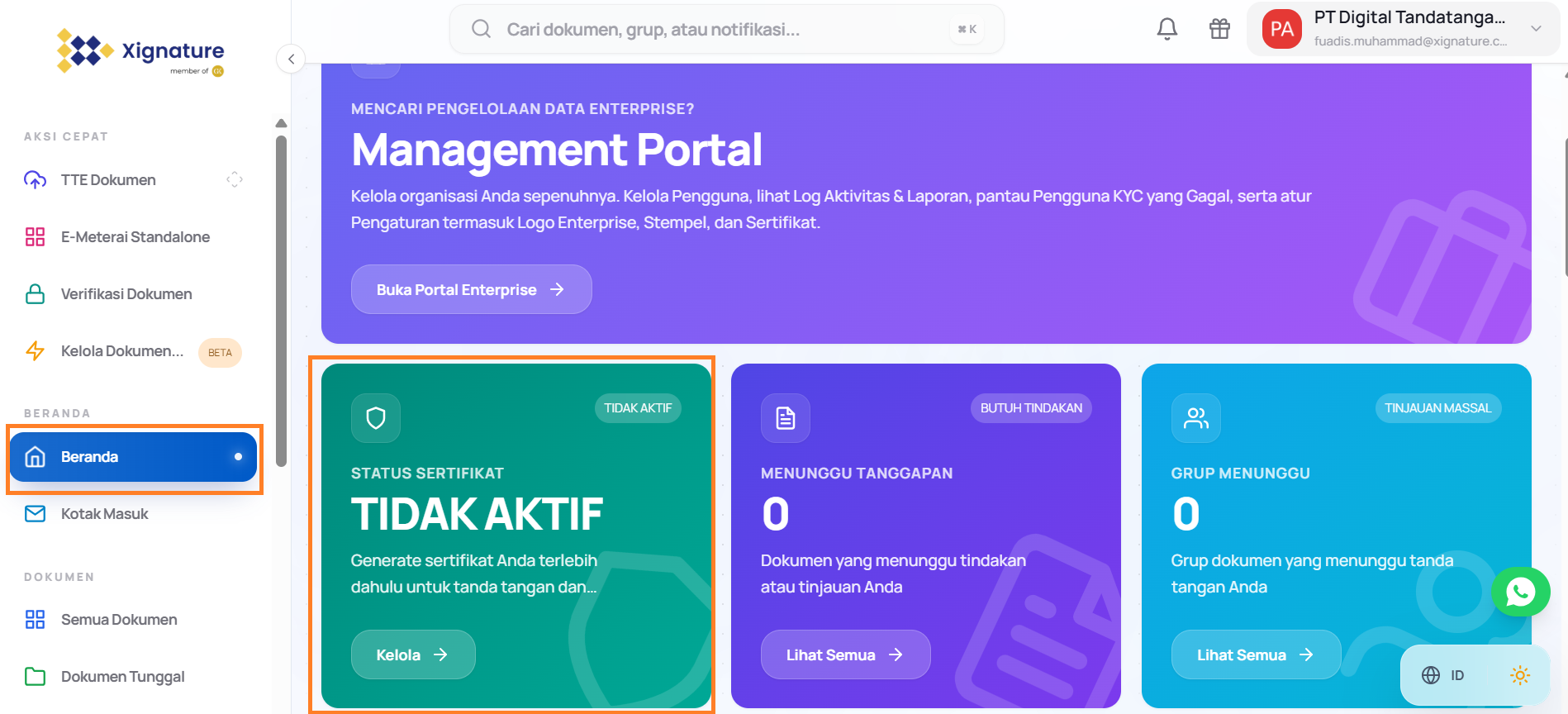The image size is (1568, 714).
Task: Click the globe language icon
Action: point(1431,675)
